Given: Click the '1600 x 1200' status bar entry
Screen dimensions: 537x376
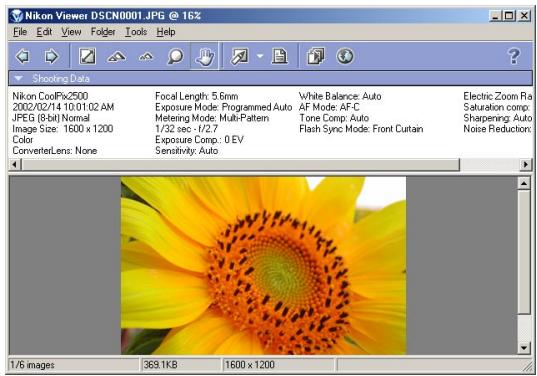Looking at the screenshot, I should pos(250,365).
